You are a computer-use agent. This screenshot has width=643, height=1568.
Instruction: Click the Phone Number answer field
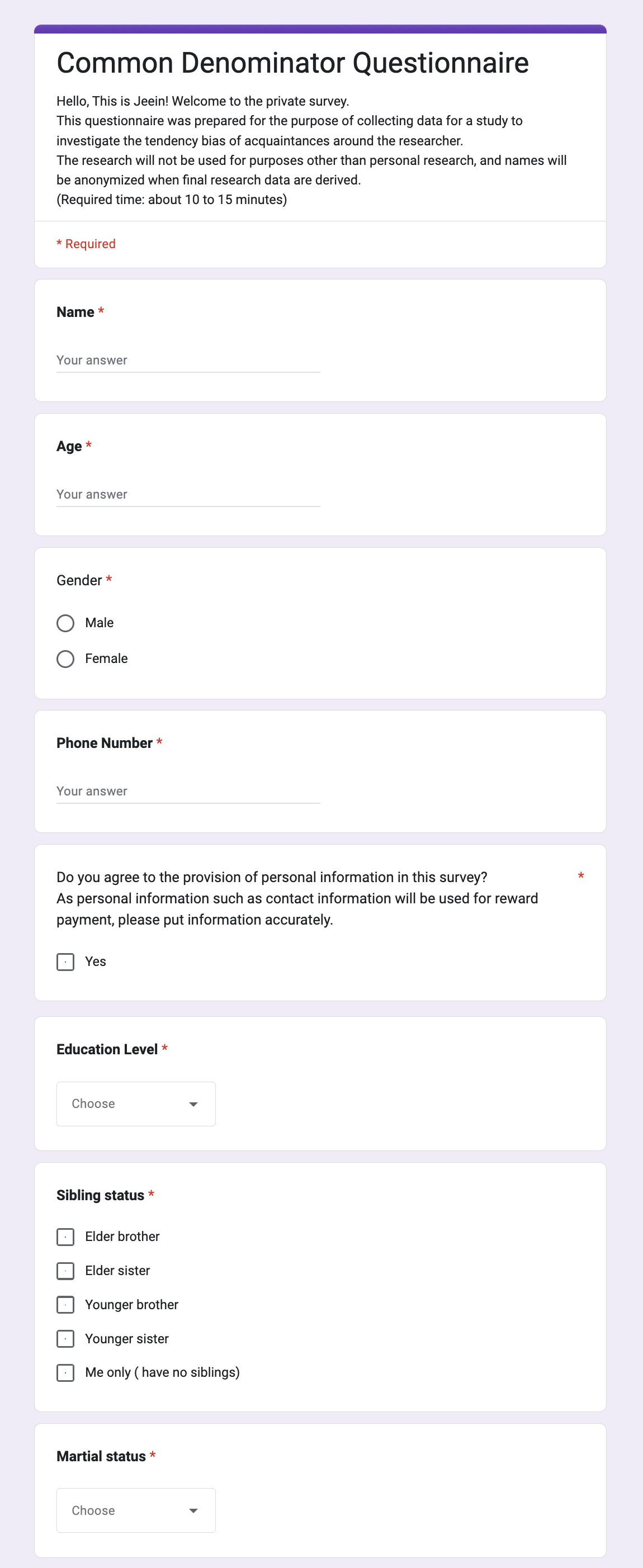(x=187, y=792)
